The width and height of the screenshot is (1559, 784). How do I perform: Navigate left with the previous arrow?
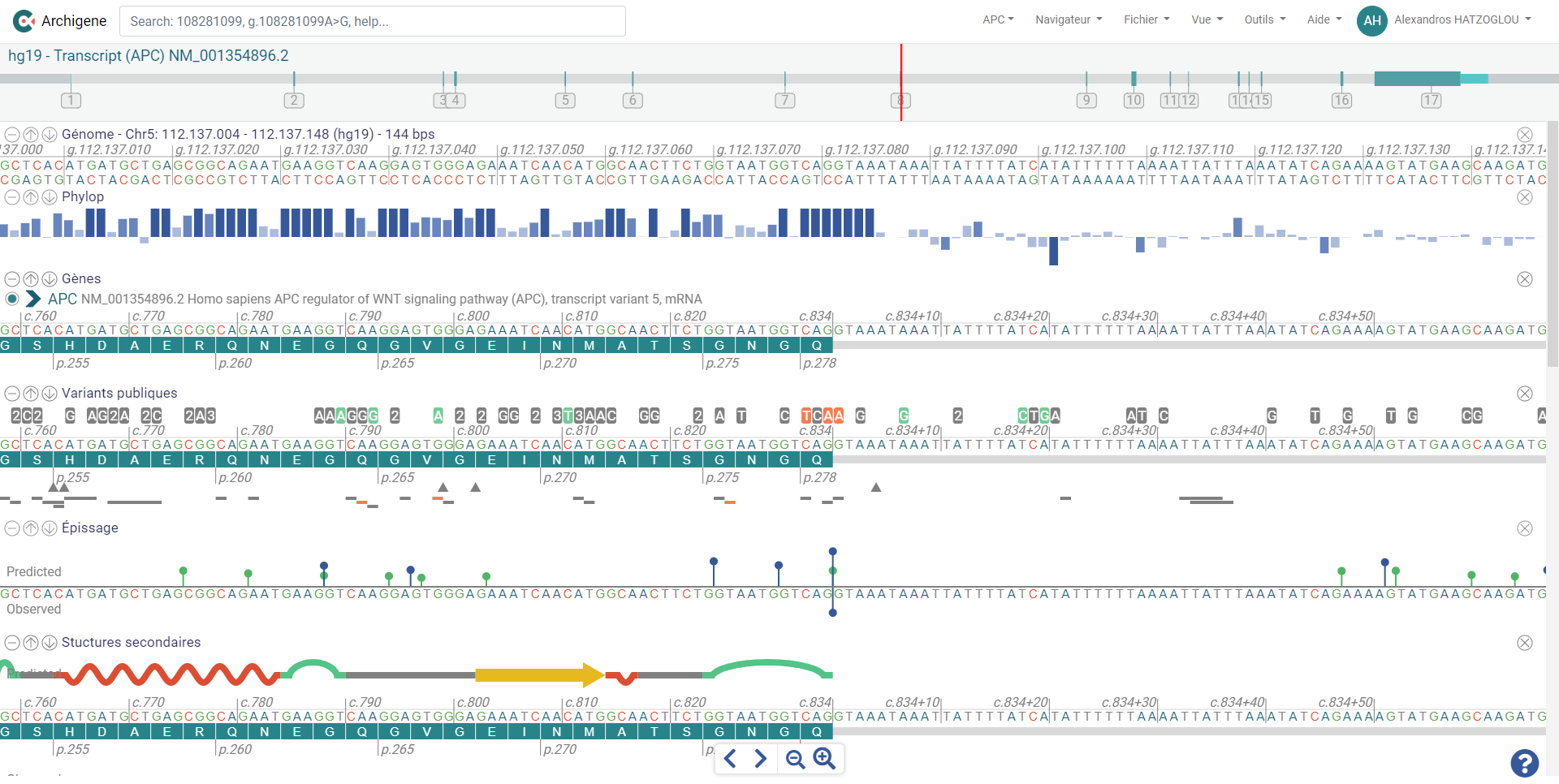pos(730,759)
